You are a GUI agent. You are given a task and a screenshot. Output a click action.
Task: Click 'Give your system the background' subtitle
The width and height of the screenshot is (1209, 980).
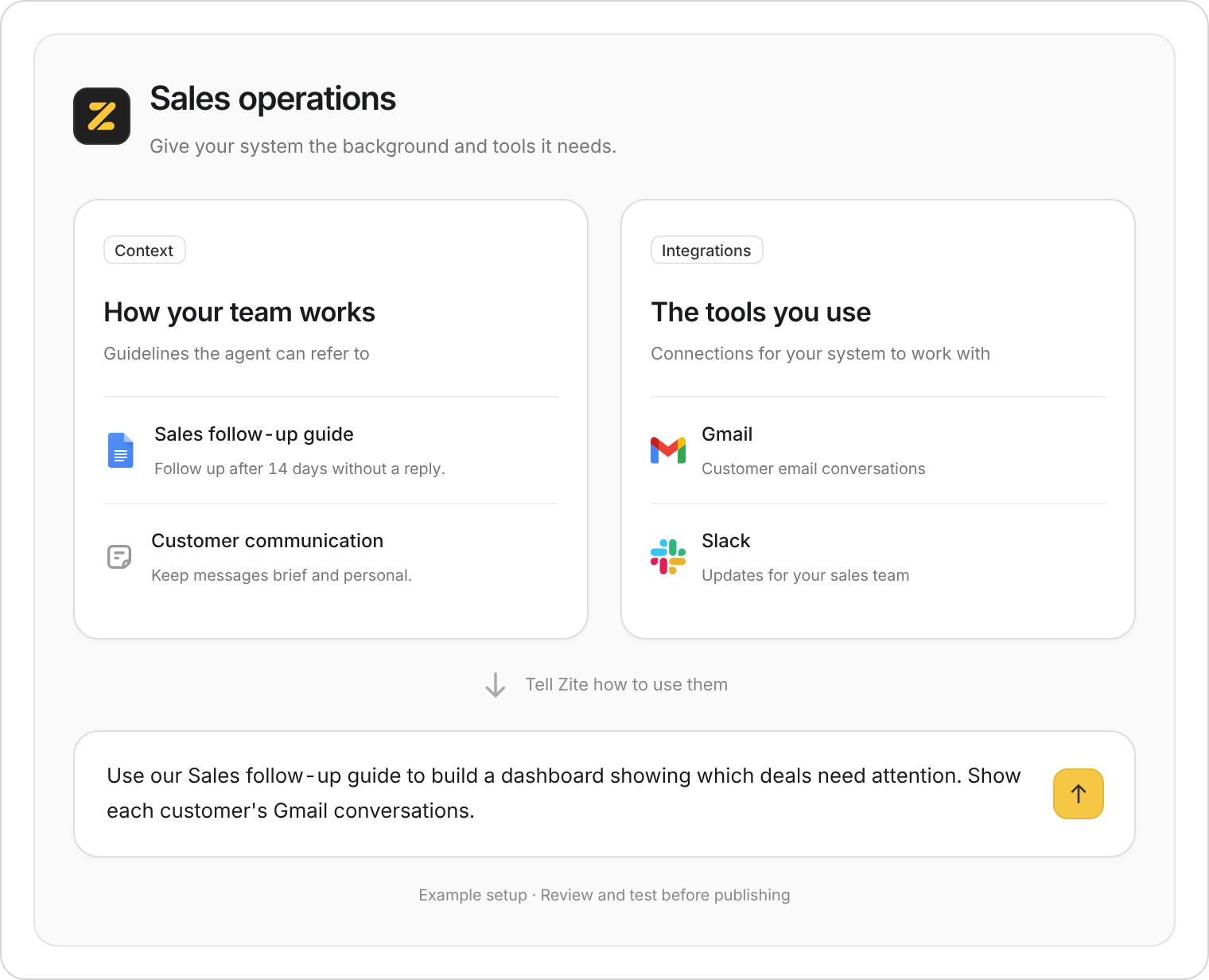click(x=383, y=146)
